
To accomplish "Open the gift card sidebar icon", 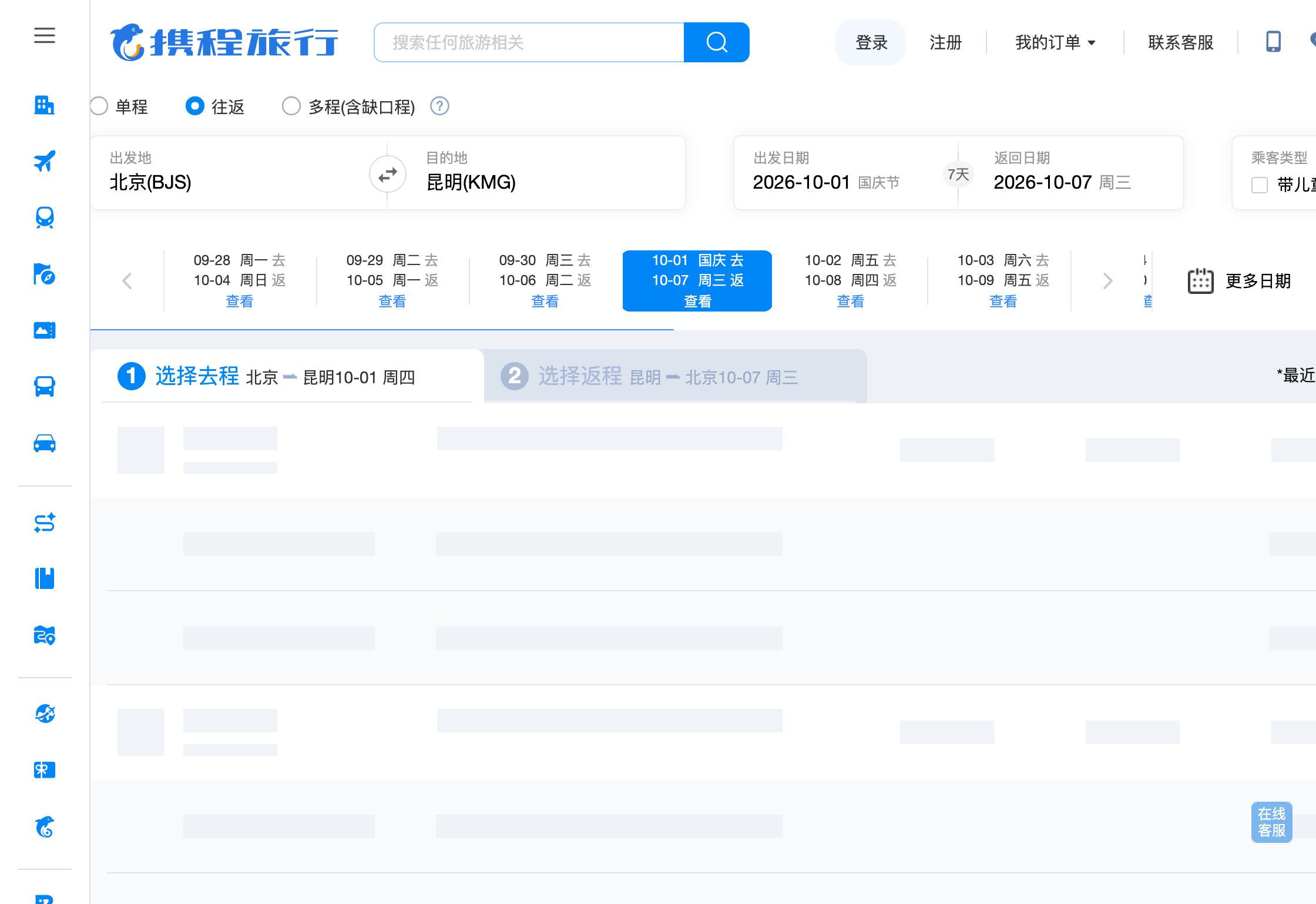I will pyautogui.click(x=45, y=770).
